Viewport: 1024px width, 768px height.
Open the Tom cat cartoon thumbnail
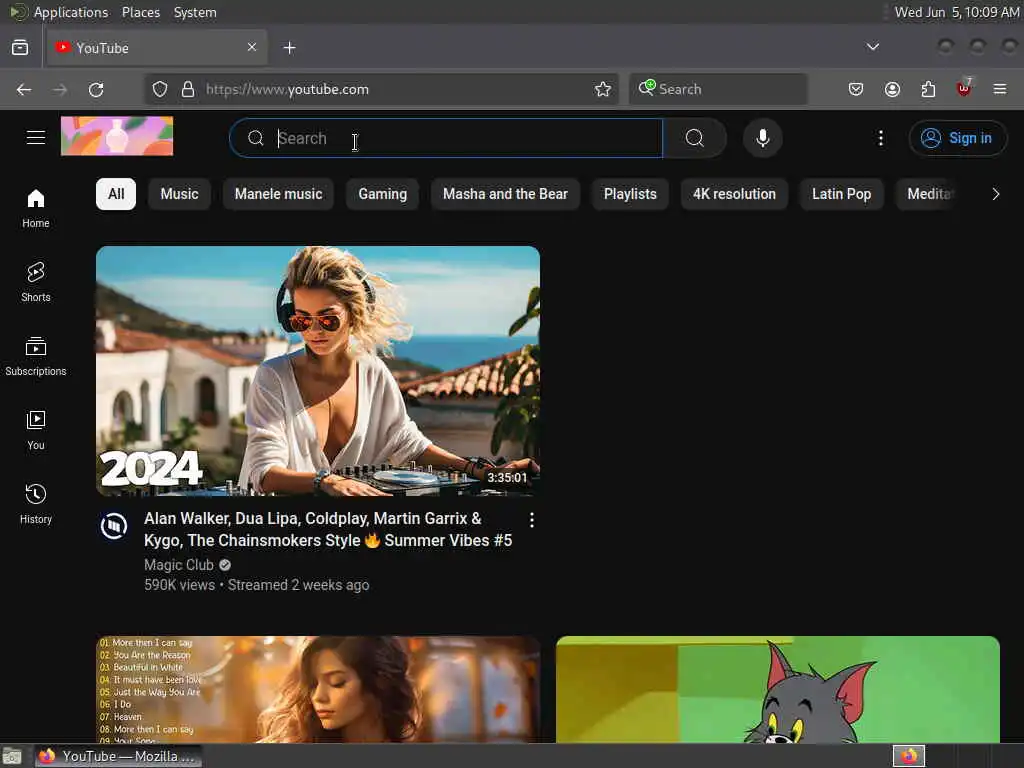pos(778,689)
